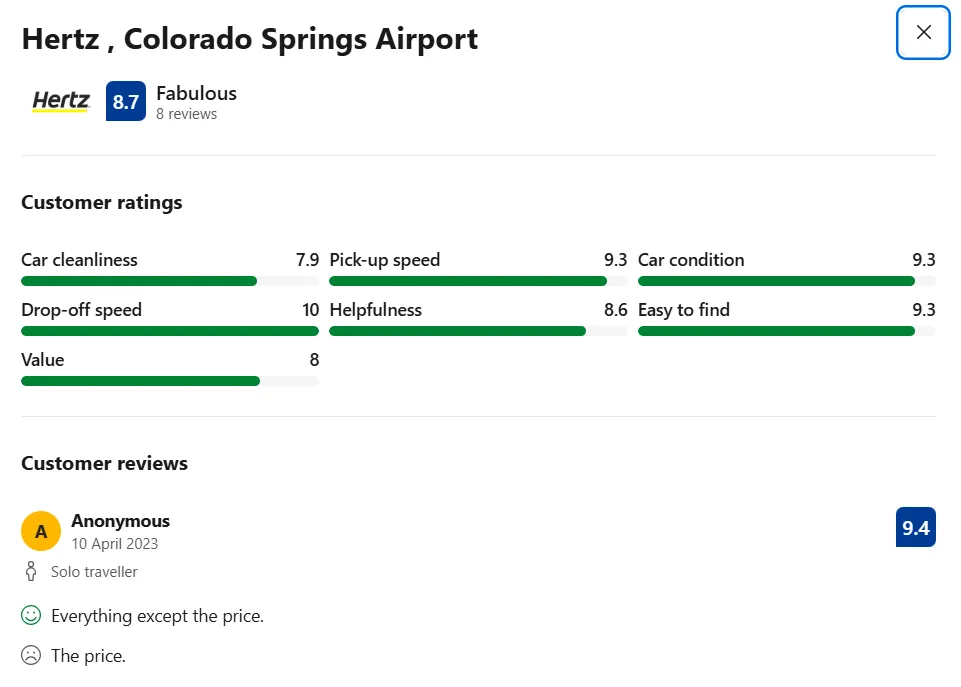The height and width of the screenshot is (687, 961).
Task: Click the Drop-off speed rating bar
Action: click(x=170, y=331)
